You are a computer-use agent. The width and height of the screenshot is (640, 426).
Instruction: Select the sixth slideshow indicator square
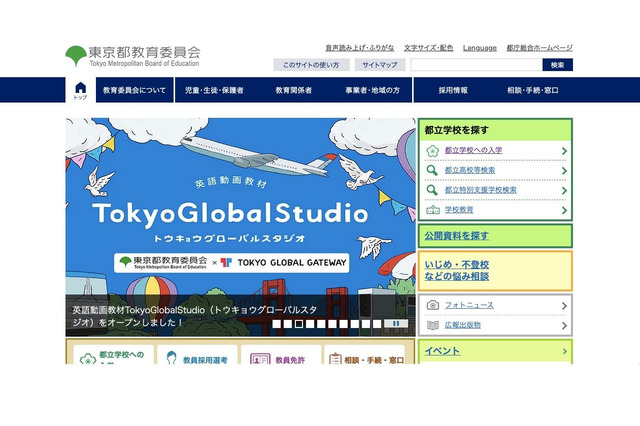[x=332, y=324]
